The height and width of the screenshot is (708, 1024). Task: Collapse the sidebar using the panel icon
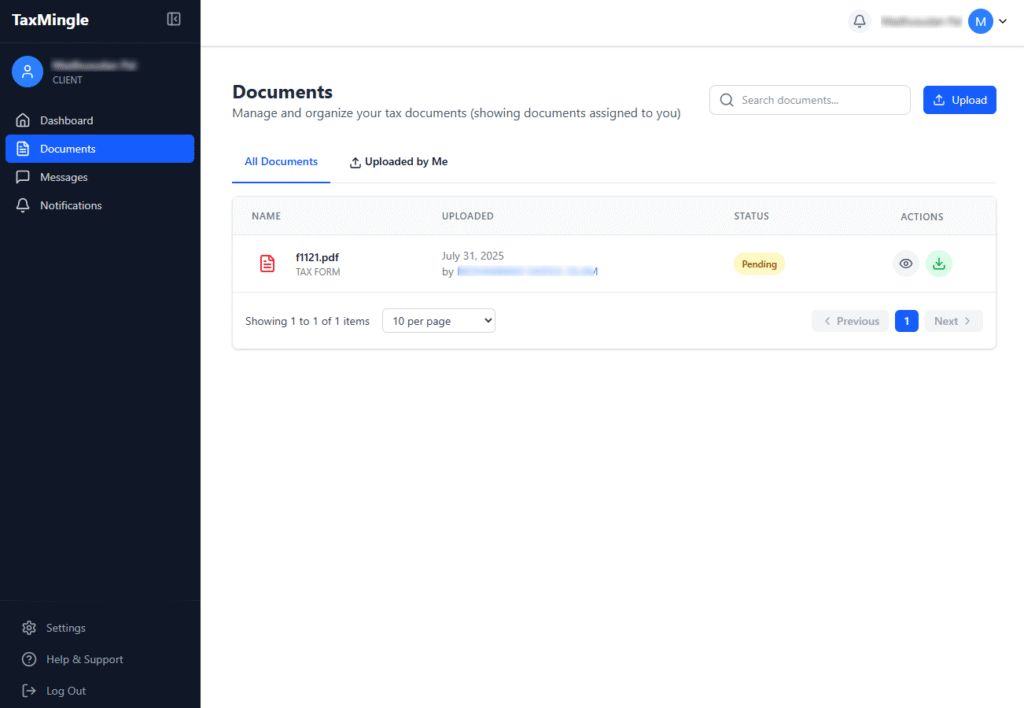(174, 19)
